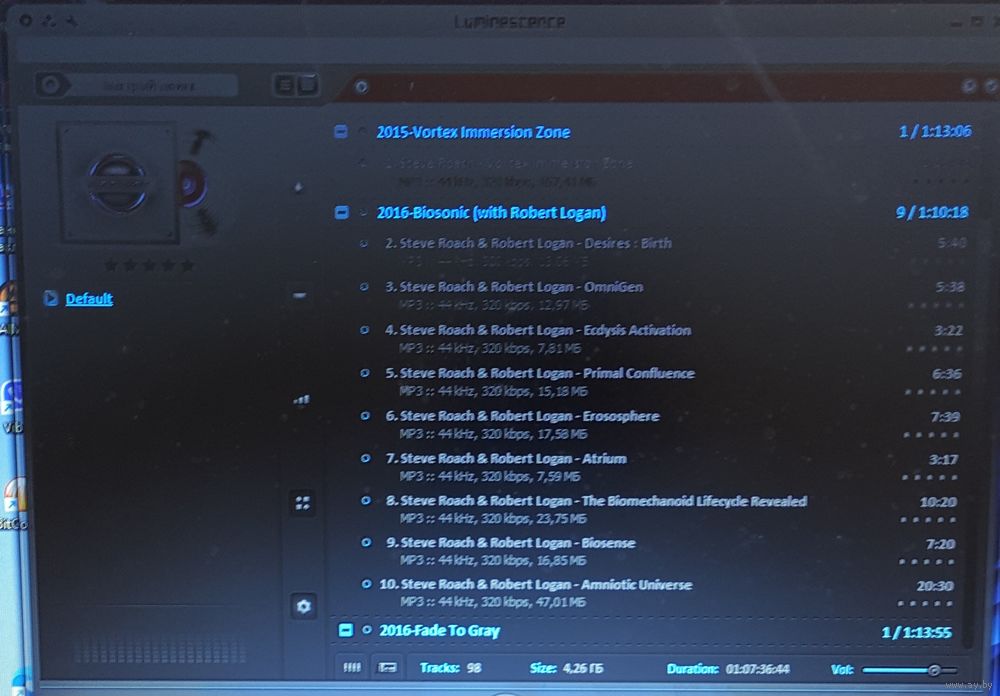This screenshot has width=1000, height=696.
Task: Collapse the 2016-Fade To Gray group
Action: (346, 630)
